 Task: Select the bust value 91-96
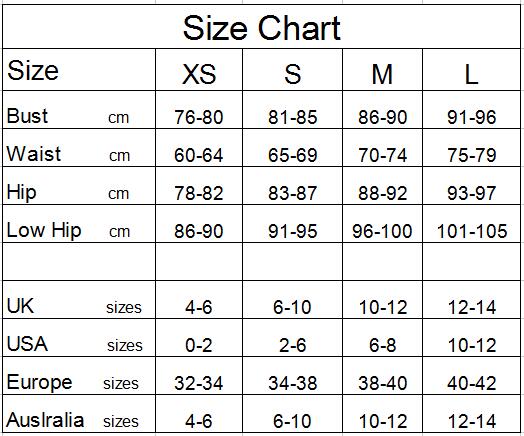[472, 110]
